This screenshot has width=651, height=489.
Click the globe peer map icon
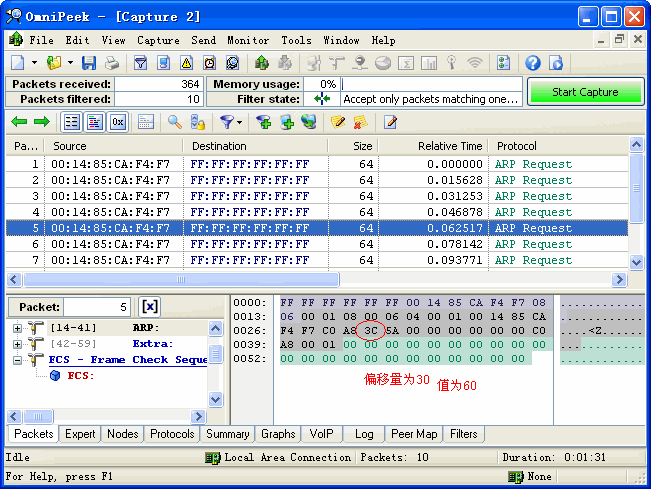coord(309,122)
